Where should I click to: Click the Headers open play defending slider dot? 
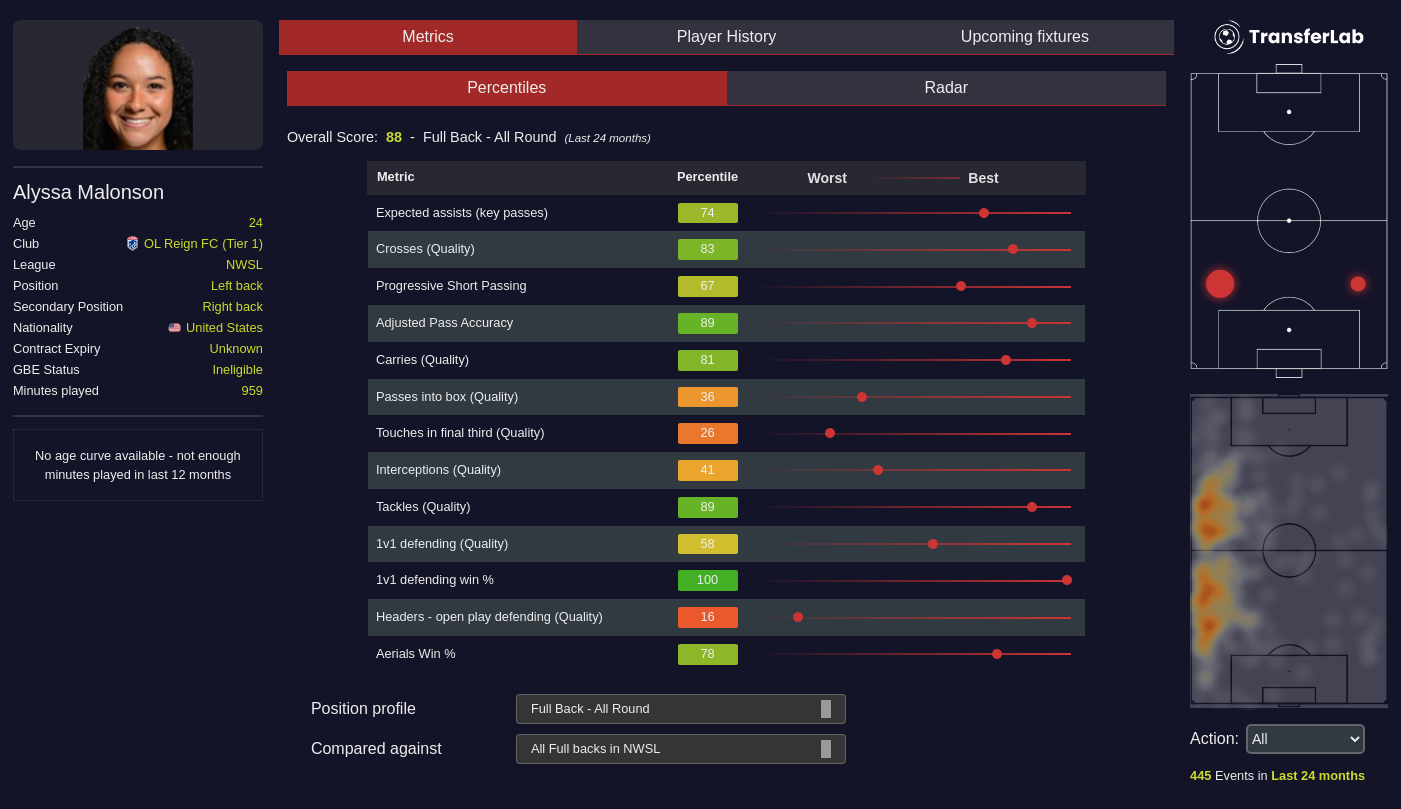[x=798, y=617]
